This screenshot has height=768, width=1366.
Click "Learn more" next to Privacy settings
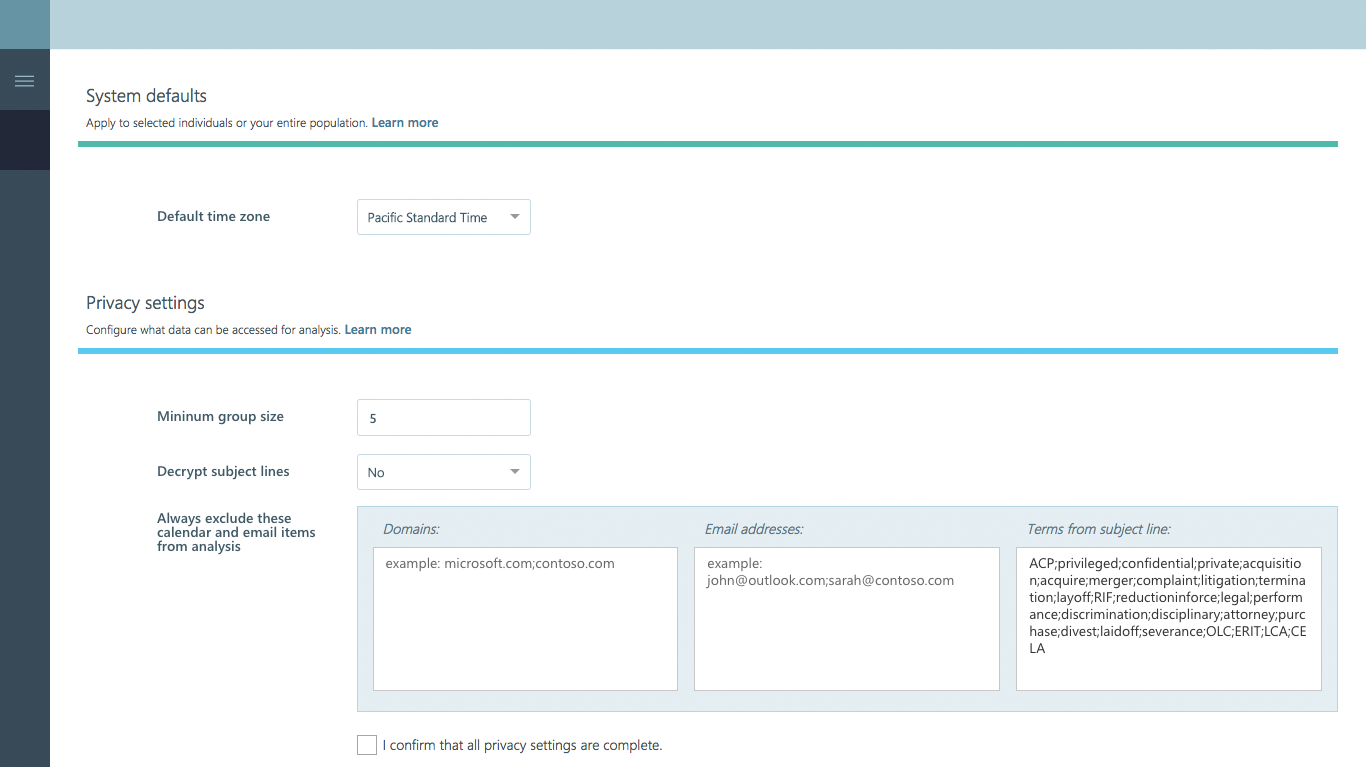click(377, 329)
